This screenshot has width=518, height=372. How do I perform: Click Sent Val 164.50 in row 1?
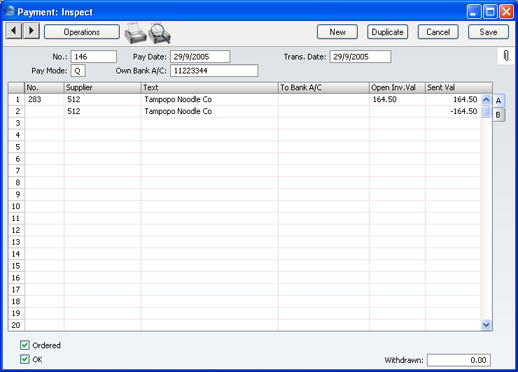tap(453, 99)
